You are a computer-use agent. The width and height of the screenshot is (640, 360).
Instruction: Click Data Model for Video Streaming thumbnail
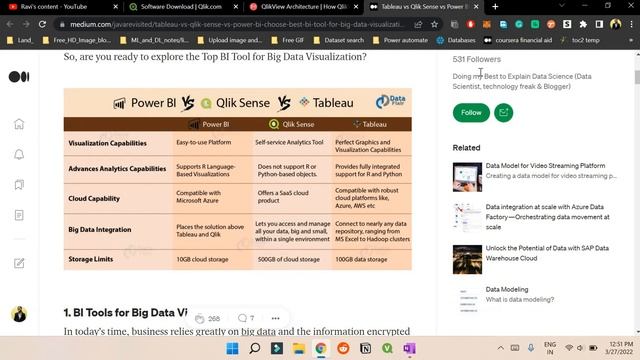point(467,177)
